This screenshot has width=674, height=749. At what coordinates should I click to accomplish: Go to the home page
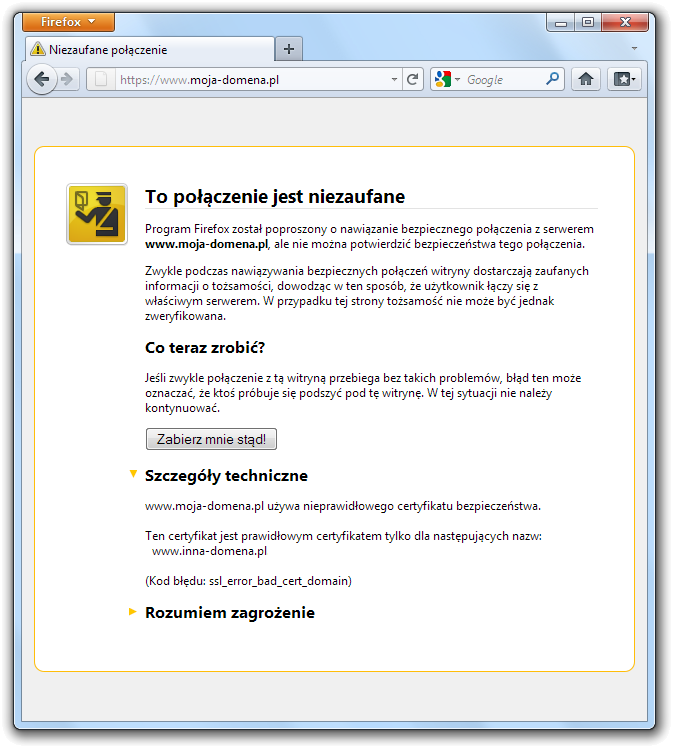586,79
